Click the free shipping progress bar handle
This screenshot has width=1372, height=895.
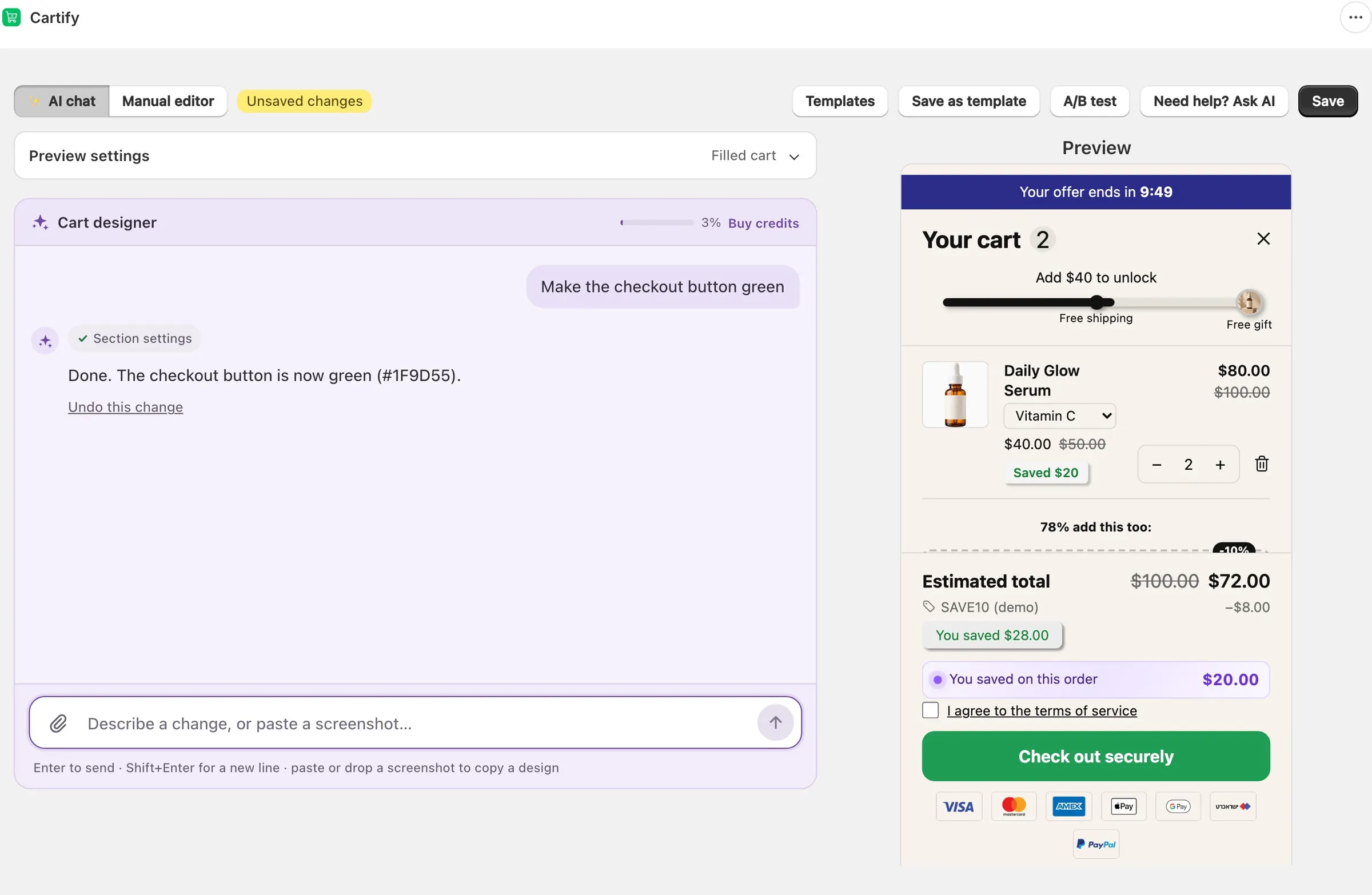point(1096,302)
